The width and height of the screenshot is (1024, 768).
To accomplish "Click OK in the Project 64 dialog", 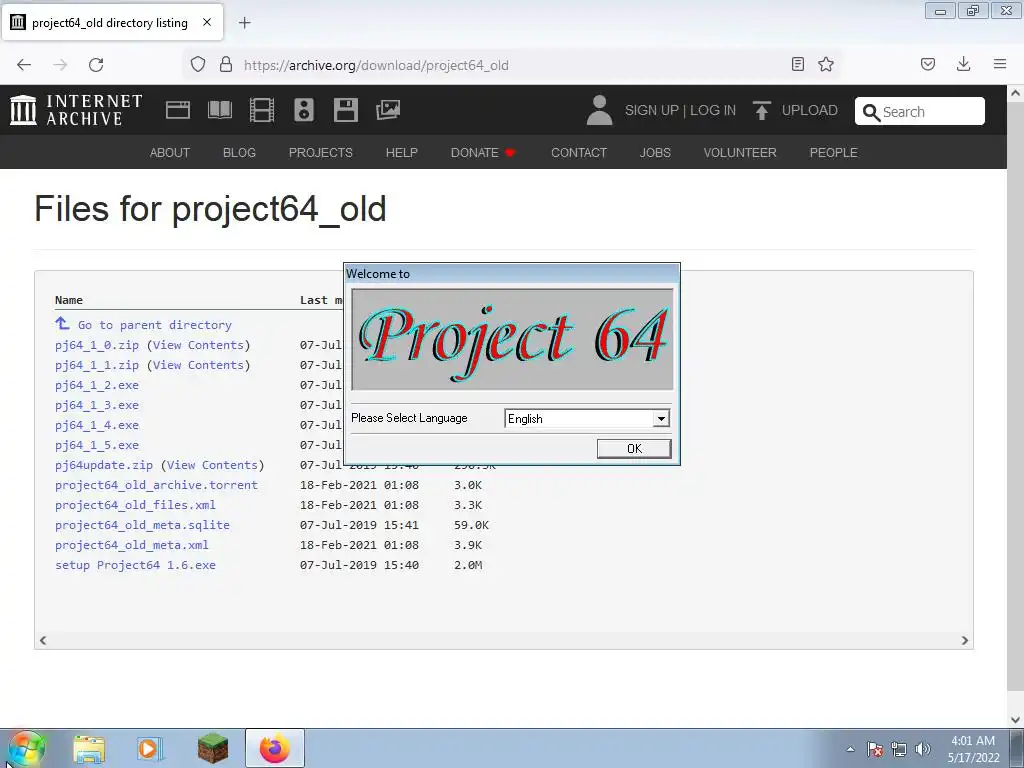I will point(633,449).
